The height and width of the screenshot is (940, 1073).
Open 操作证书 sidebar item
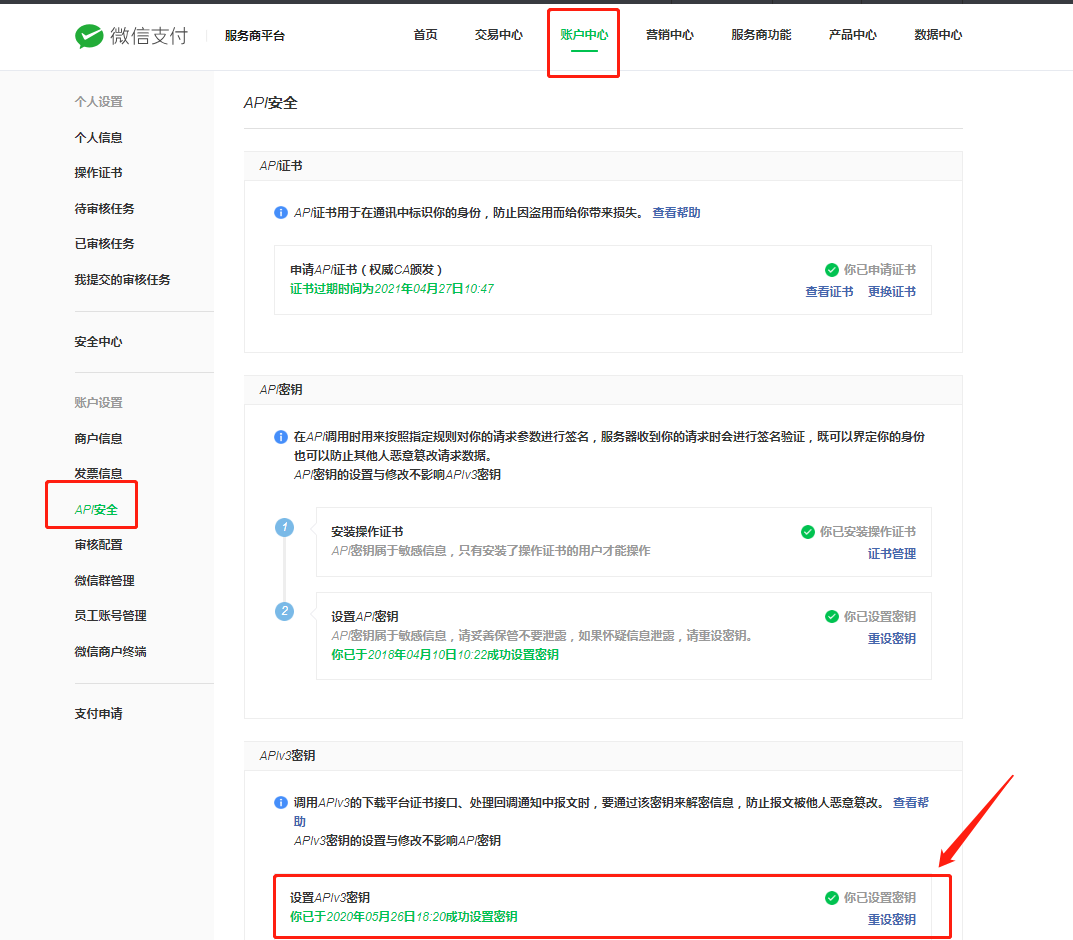(99, 172)
